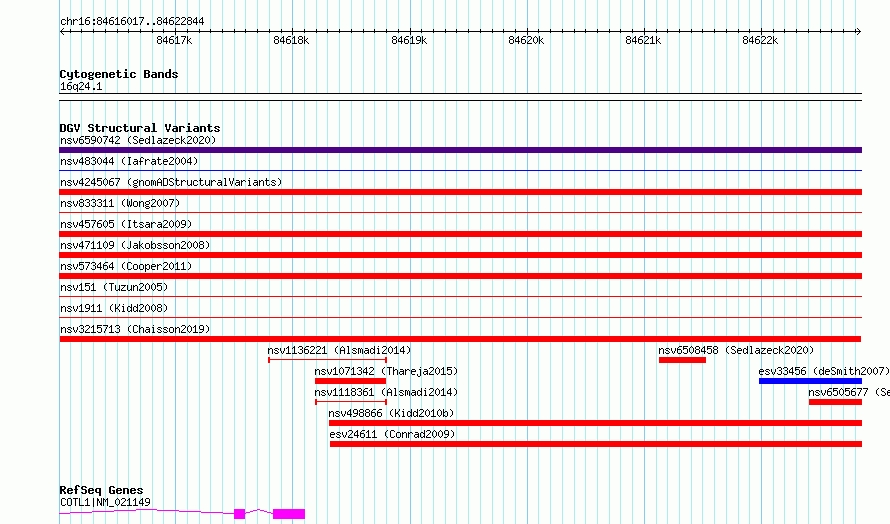890x524 pixels.
Task: Click the 84617k ruler tick label
Action: (x=174, y=40)
